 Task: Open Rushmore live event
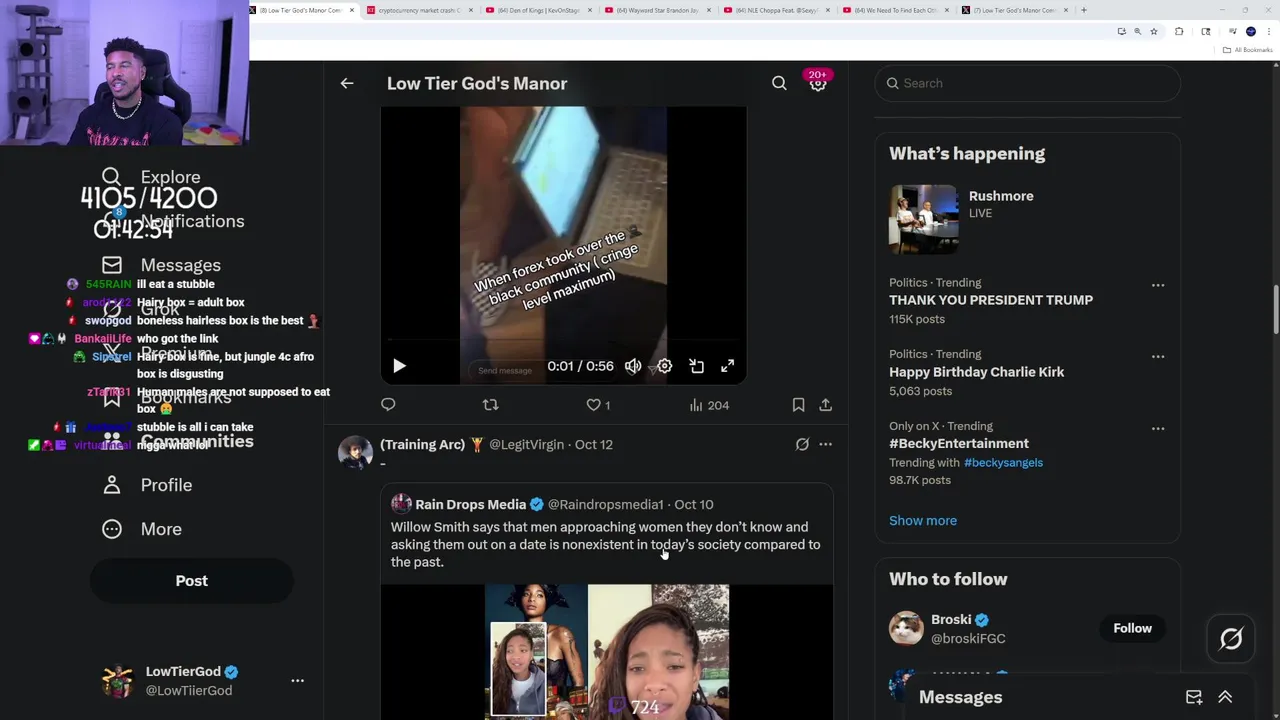point(1028,220)
